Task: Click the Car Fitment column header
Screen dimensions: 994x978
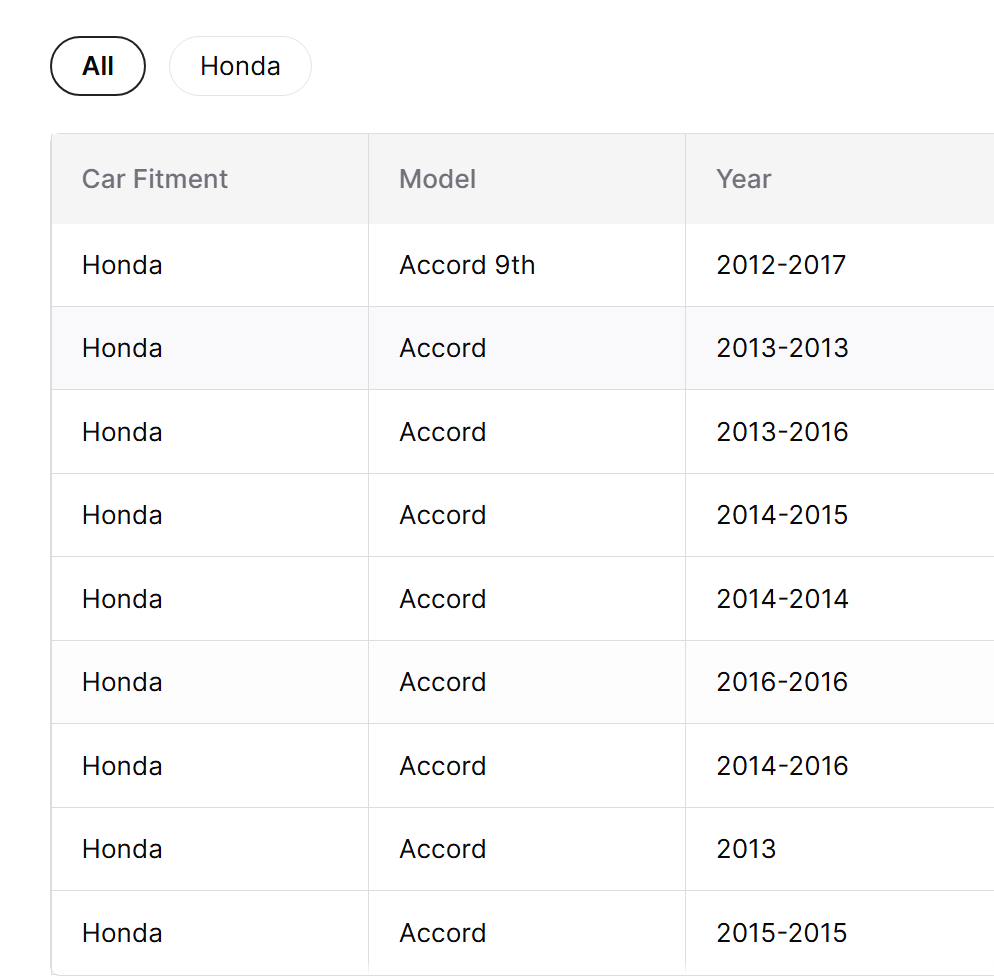Action: pos(155,179)
